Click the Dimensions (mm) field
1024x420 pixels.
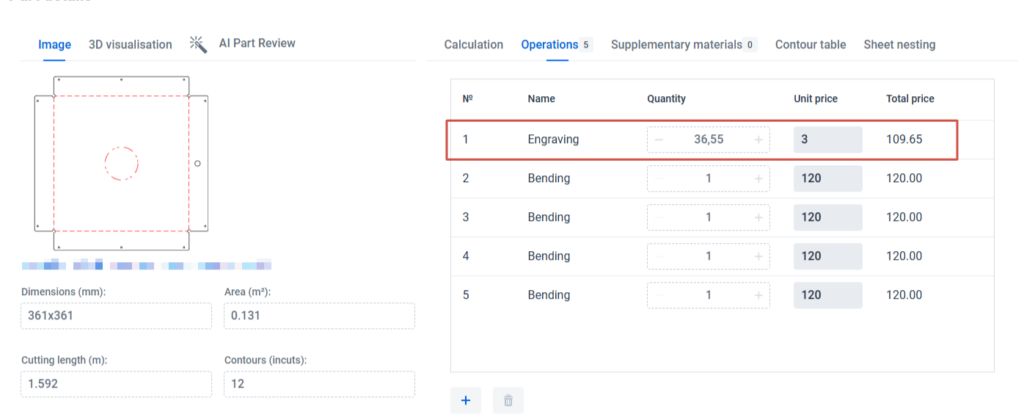[116, 316]
